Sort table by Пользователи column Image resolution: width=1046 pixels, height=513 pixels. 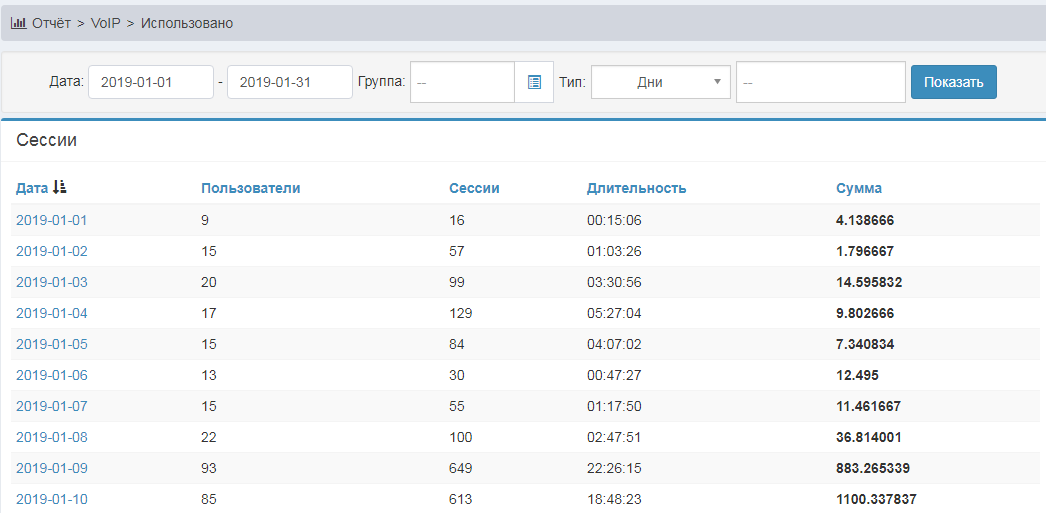pyautogui.click(x=250, y=188)
